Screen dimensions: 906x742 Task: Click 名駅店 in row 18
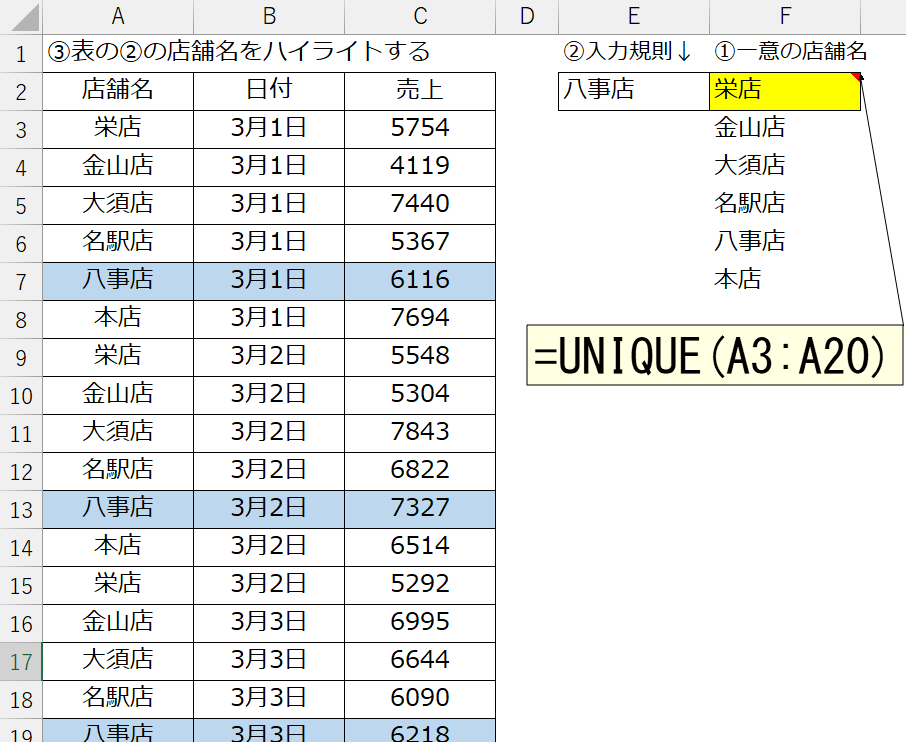(x=118, y=699)
